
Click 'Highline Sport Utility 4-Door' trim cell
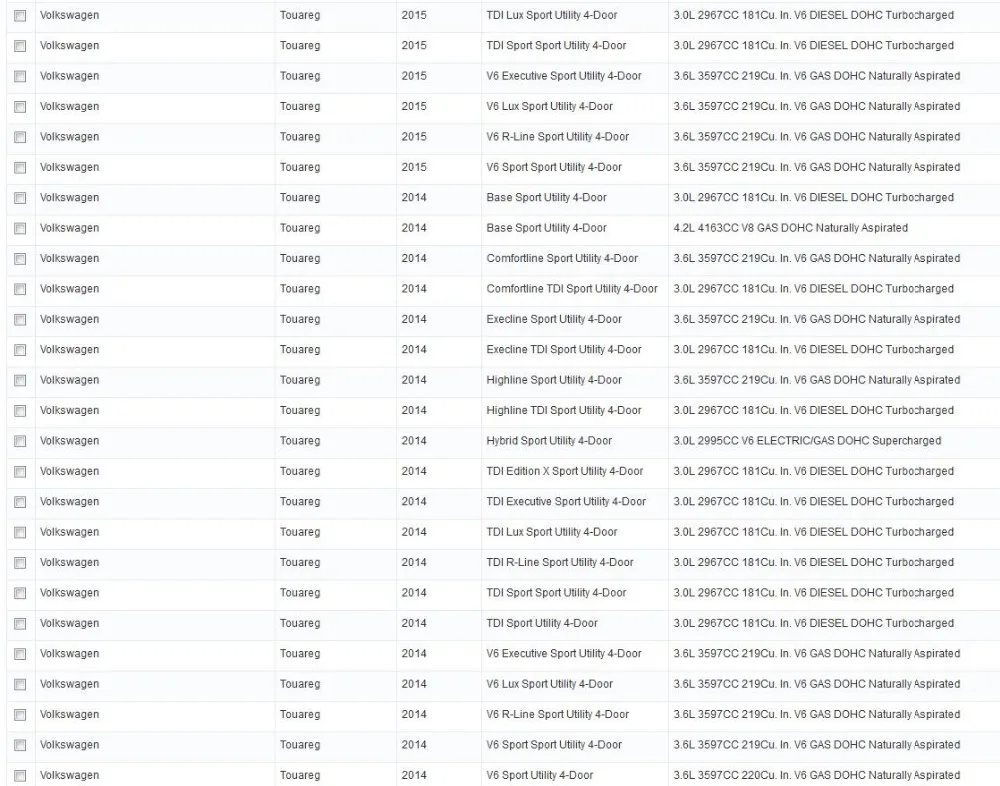tap(554, 380)
